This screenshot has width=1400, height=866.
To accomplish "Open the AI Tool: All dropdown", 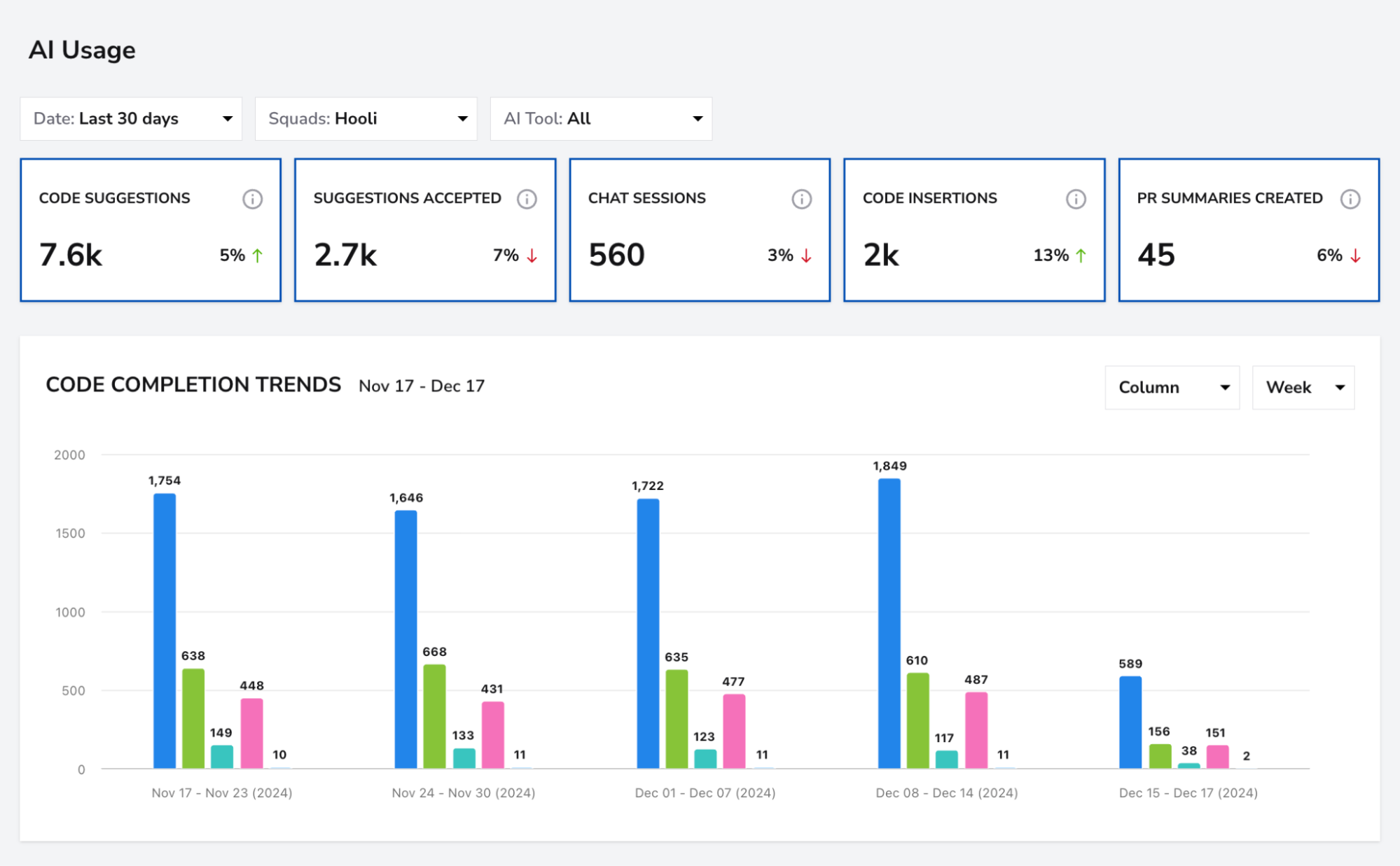I will point(602,118).
